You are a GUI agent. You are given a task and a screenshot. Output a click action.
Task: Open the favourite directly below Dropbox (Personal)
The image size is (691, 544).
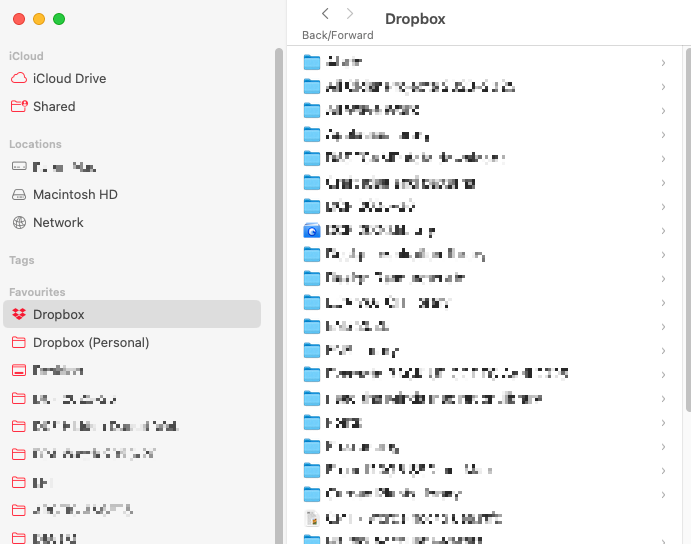(47, 370)
